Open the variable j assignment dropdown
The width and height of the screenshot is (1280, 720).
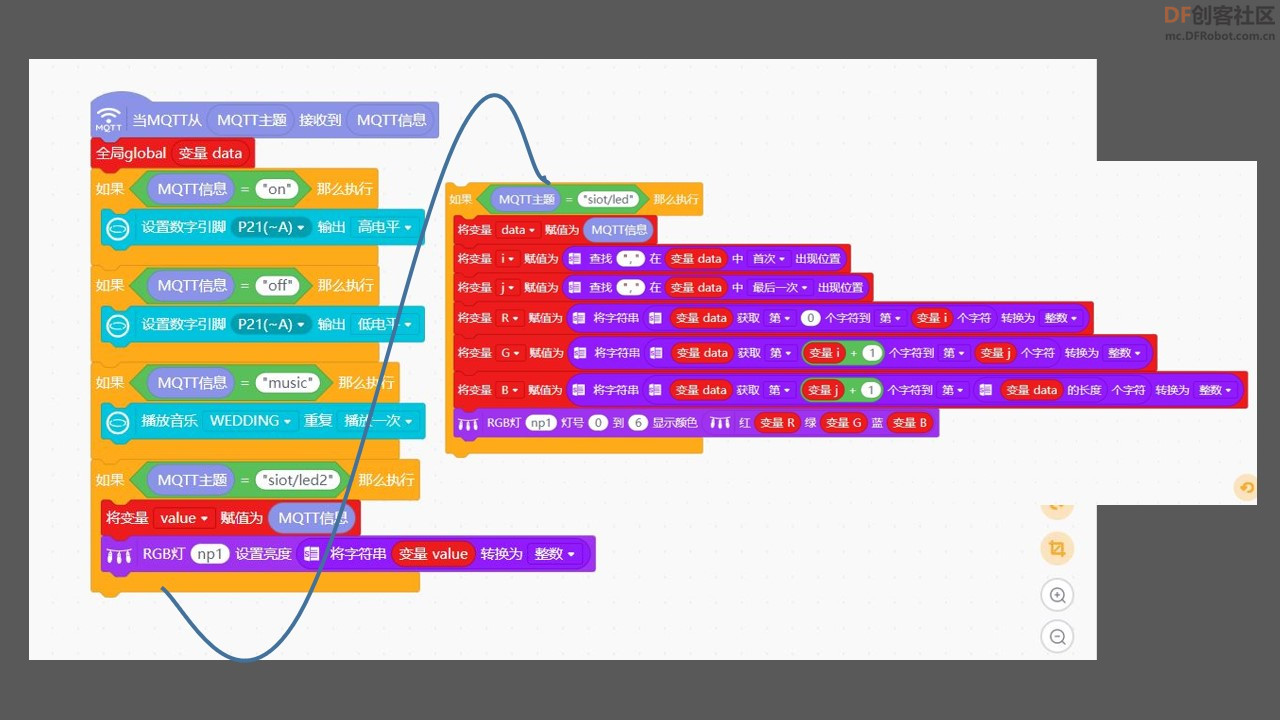508,288
